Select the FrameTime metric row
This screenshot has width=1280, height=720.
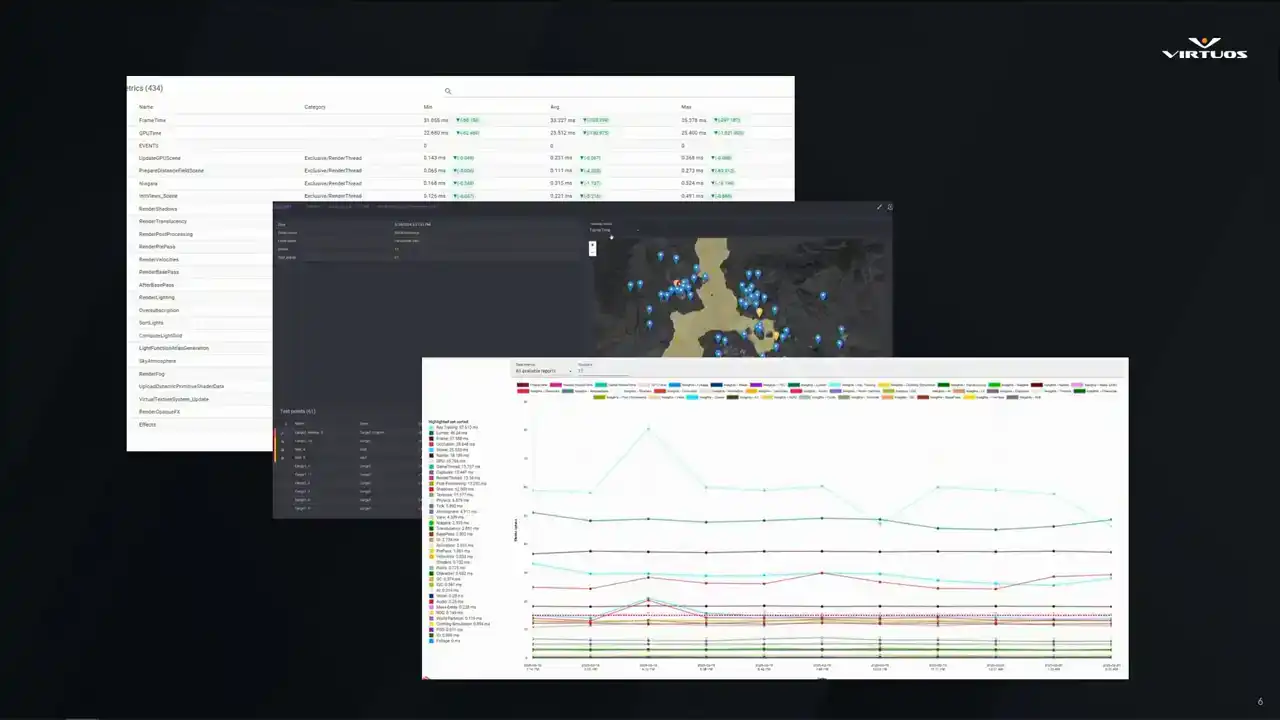(x=152, y=120)
